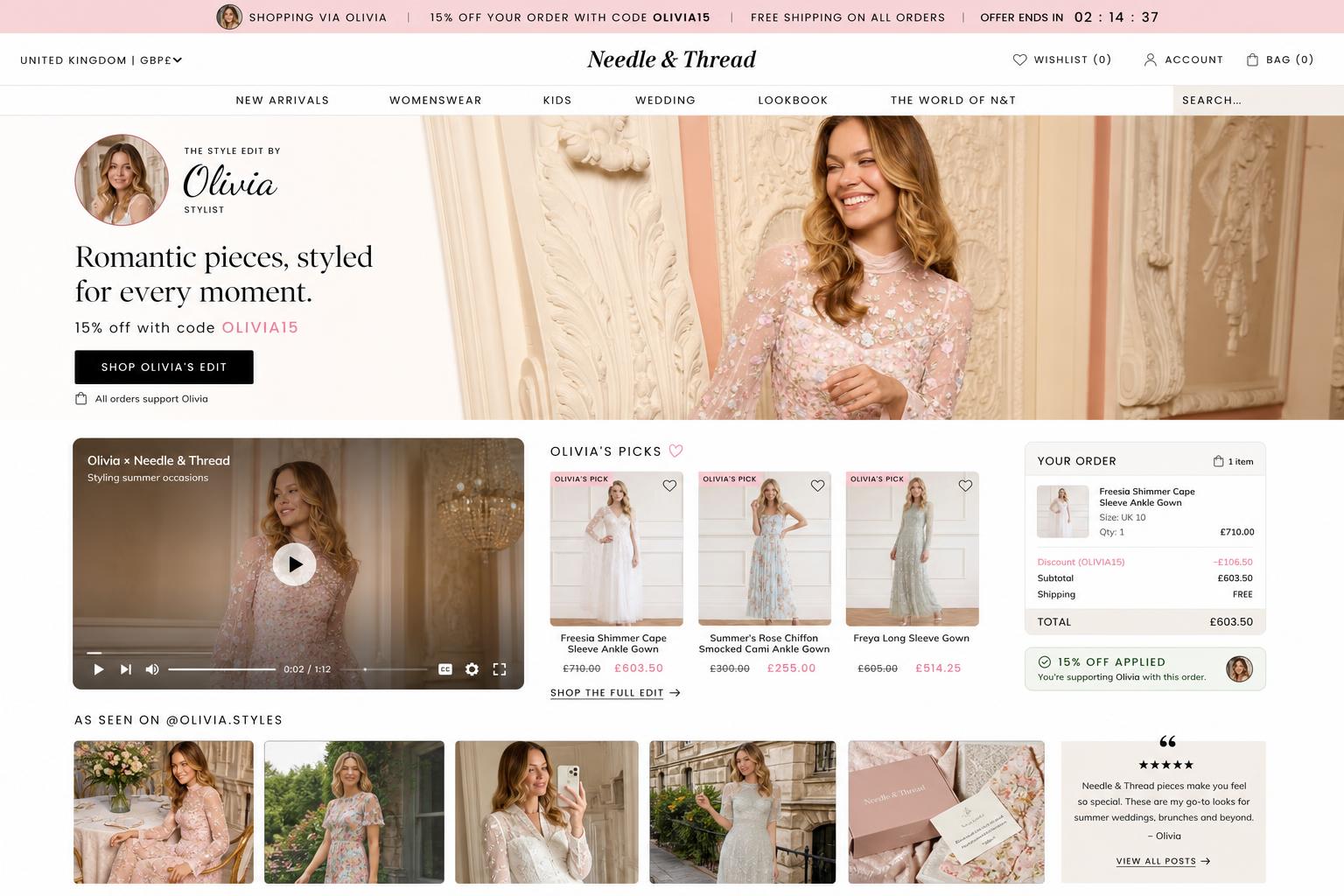
Task: Open the post of Olivia with flowers at table
Action: (164, 812)
